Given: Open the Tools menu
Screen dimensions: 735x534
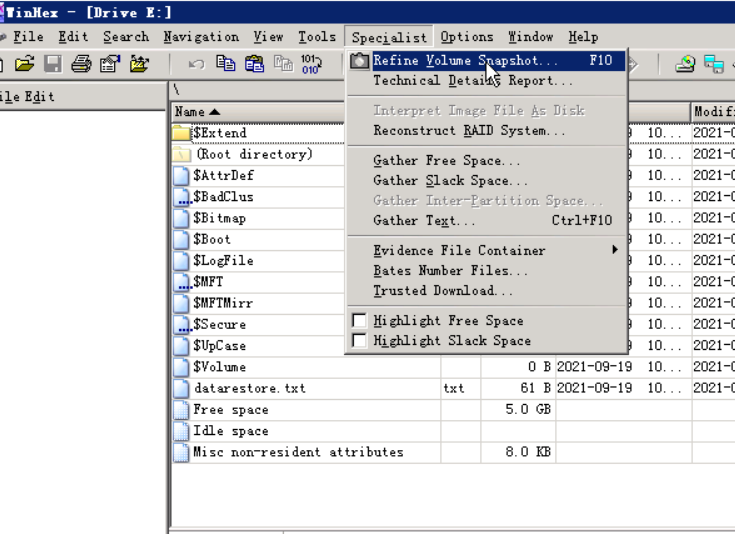Looking at the screenshot, I should 317,37.
